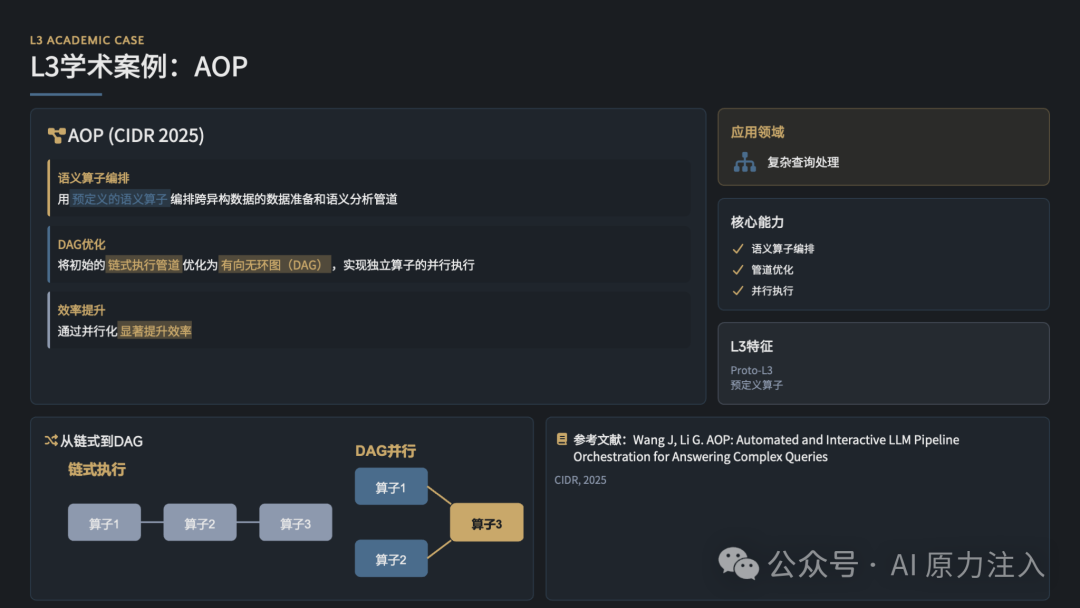This screenshot has width=1080, height=608.
Task: Click the shuffle icon beside 从链式到DAG
Action: [51, 441]
